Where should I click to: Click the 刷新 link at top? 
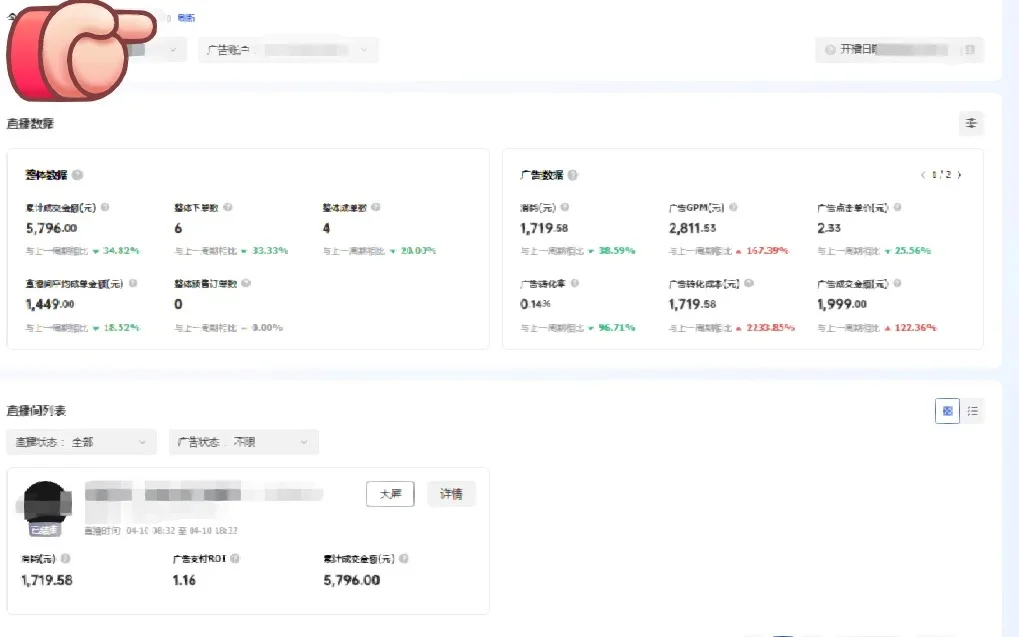click(x=186, y=18)
